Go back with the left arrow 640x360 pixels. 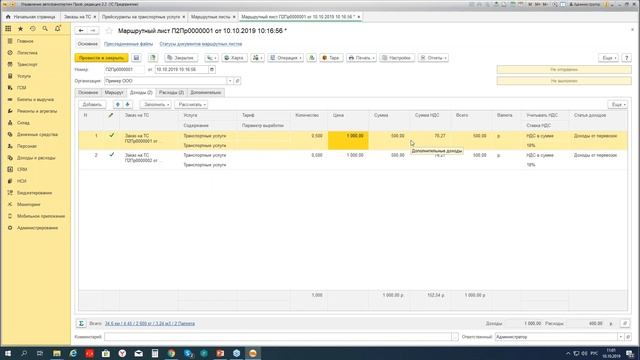point(81,31)
